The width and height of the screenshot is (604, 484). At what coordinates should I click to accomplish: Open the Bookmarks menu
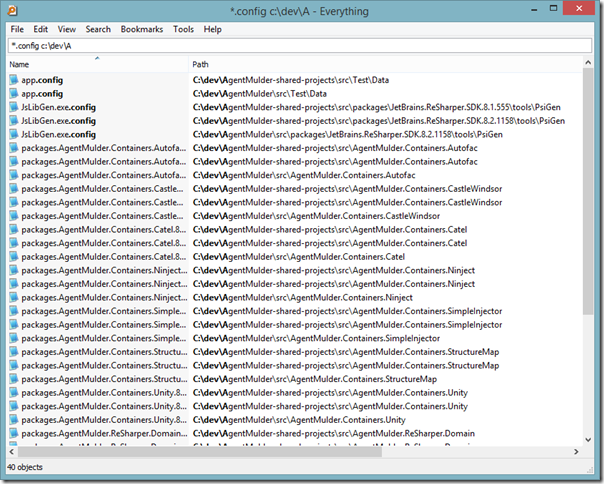click(x=142, y=29)
